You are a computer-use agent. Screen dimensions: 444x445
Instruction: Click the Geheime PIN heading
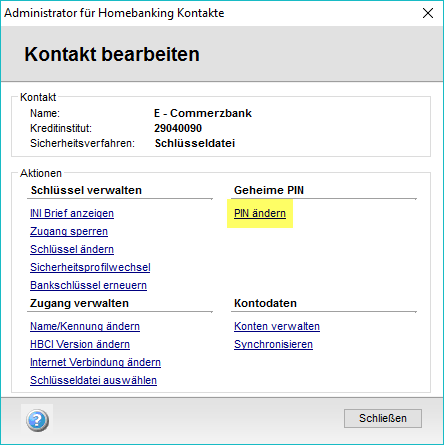269,190
